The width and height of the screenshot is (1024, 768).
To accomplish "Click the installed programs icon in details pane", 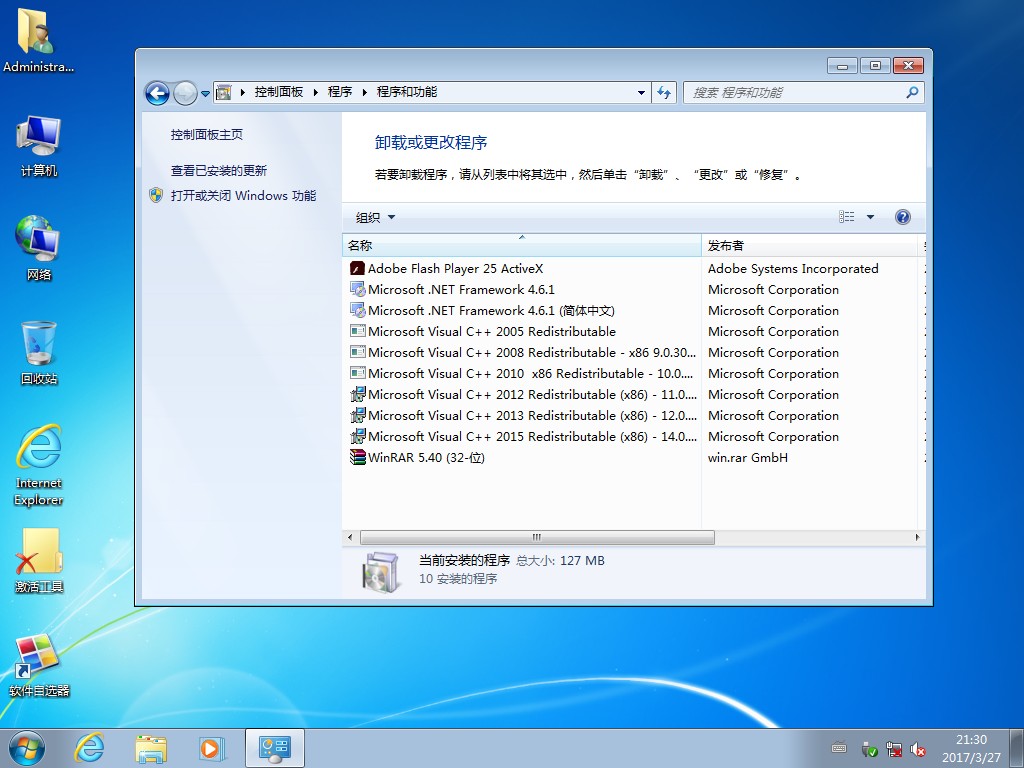I will 381,572.
